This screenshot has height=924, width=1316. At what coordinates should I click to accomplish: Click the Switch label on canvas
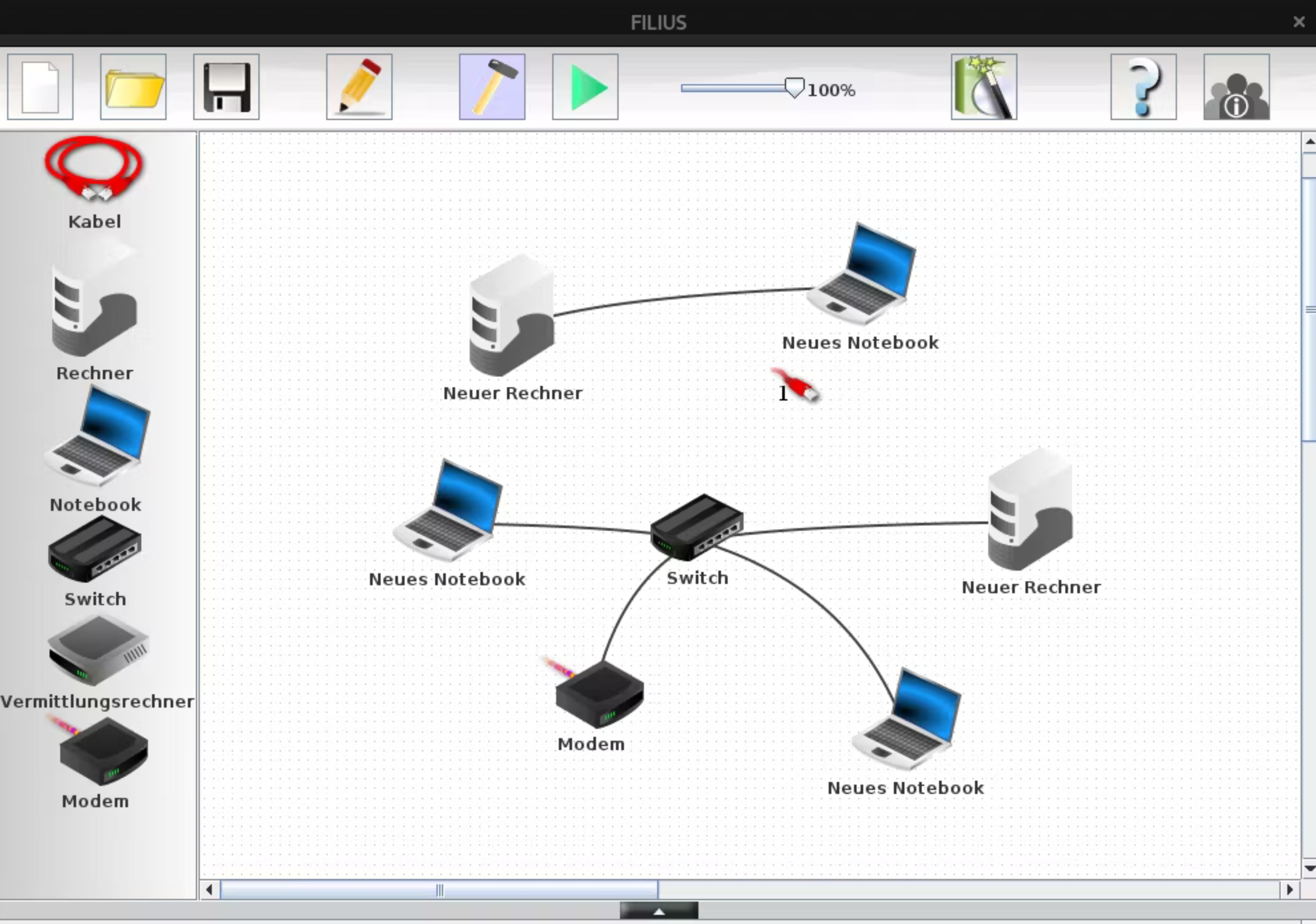point(698,578)
